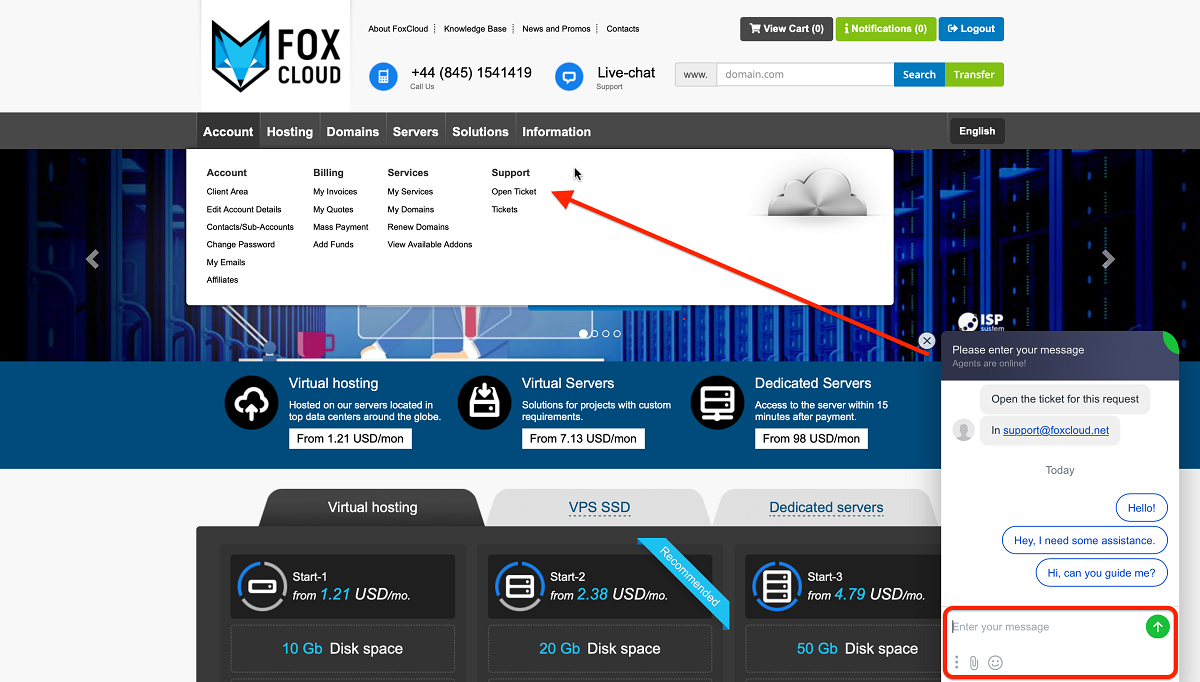The height and width of the screenshot is (682, 1200).
Task: Advance the banner with the right arrow
Action: 1107,259
